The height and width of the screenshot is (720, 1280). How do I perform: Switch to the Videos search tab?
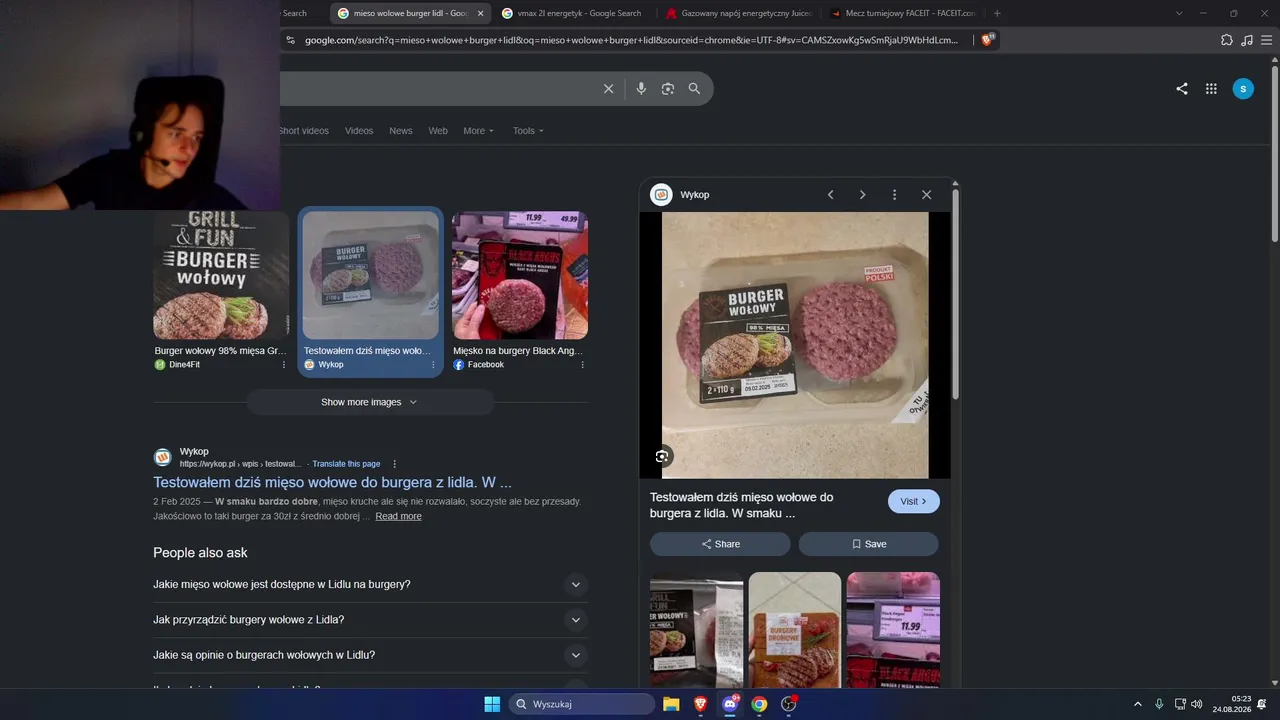coord(359,131)
